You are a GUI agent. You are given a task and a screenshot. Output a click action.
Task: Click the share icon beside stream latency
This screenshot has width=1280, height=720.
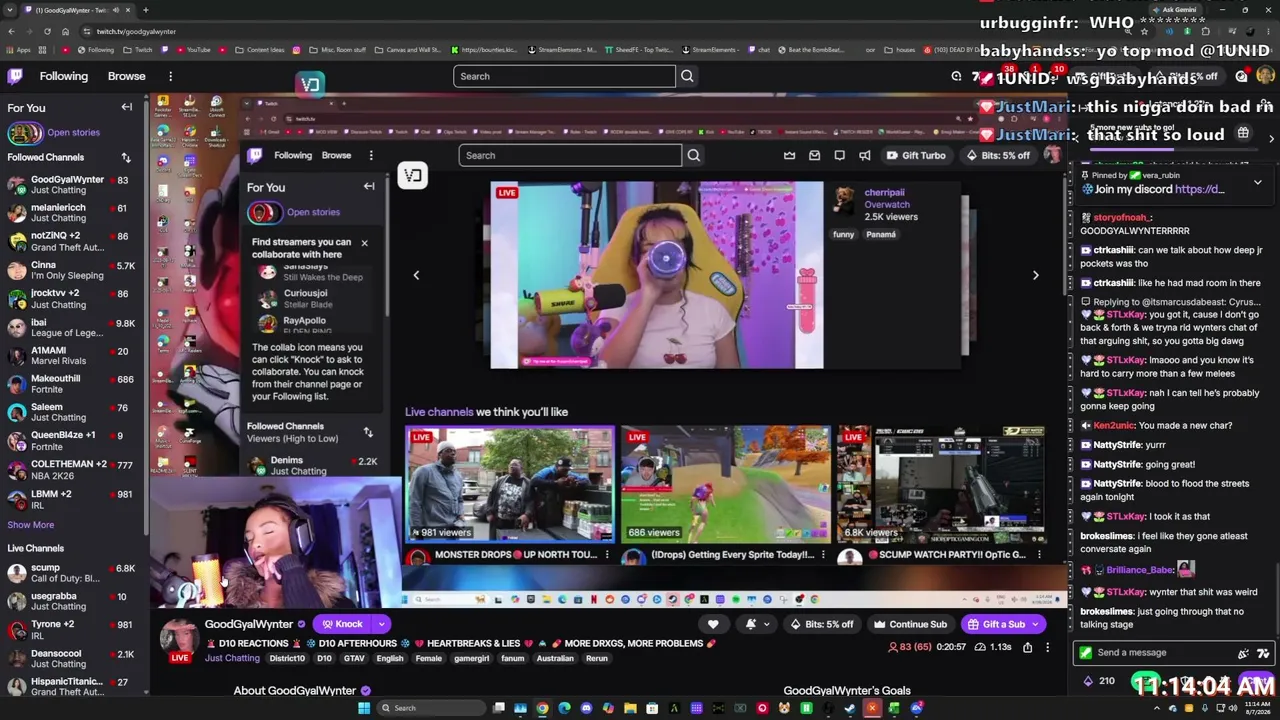1027,647
